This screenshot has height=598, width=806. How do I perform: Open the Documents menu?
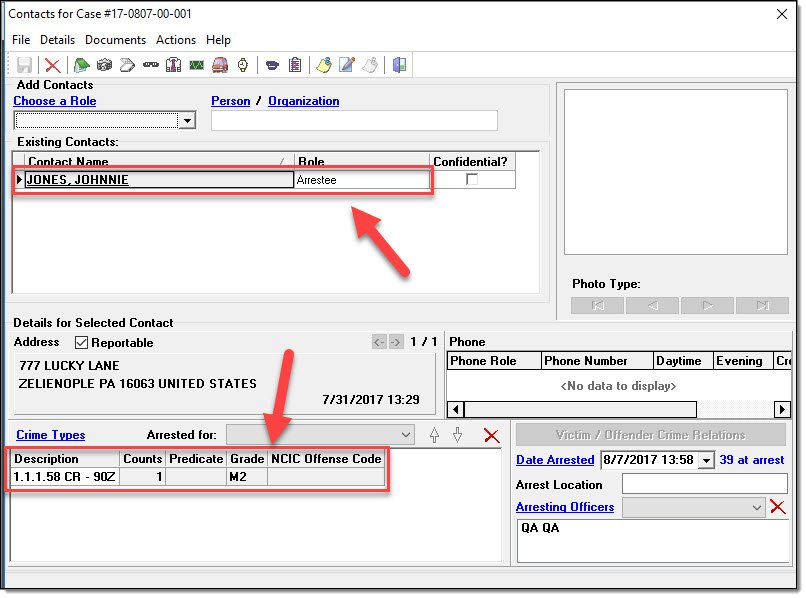tap(115, 40)
